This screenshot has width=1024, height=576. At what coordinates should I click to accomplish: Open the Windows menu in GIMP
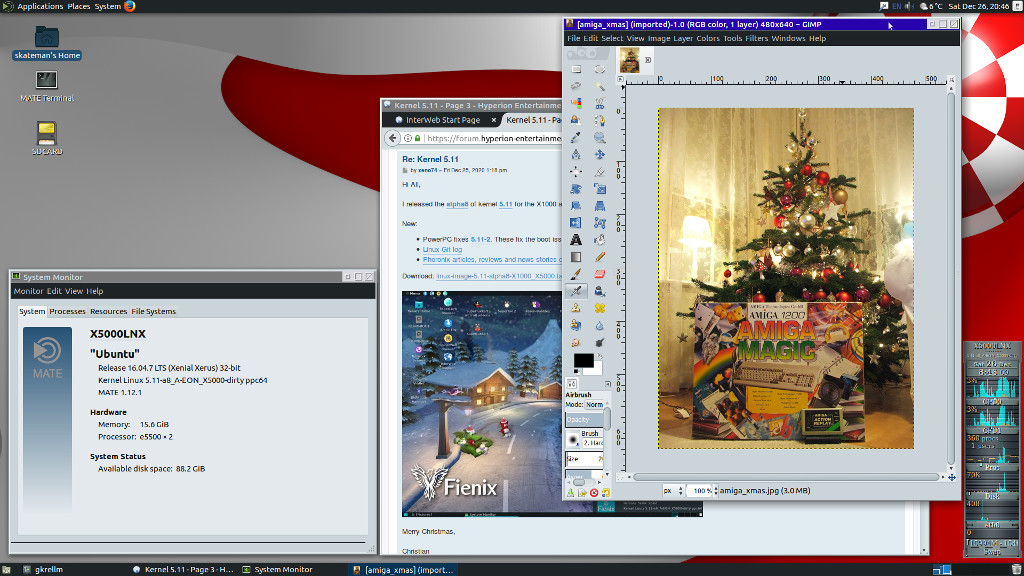point(788,39)
